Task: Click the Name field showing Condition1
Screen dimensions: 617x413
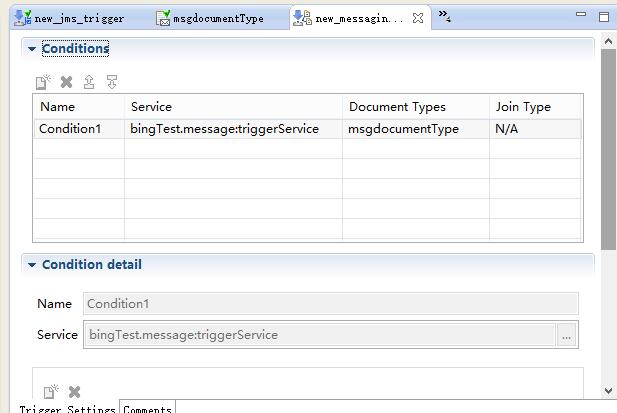Action: coord(330,304)
